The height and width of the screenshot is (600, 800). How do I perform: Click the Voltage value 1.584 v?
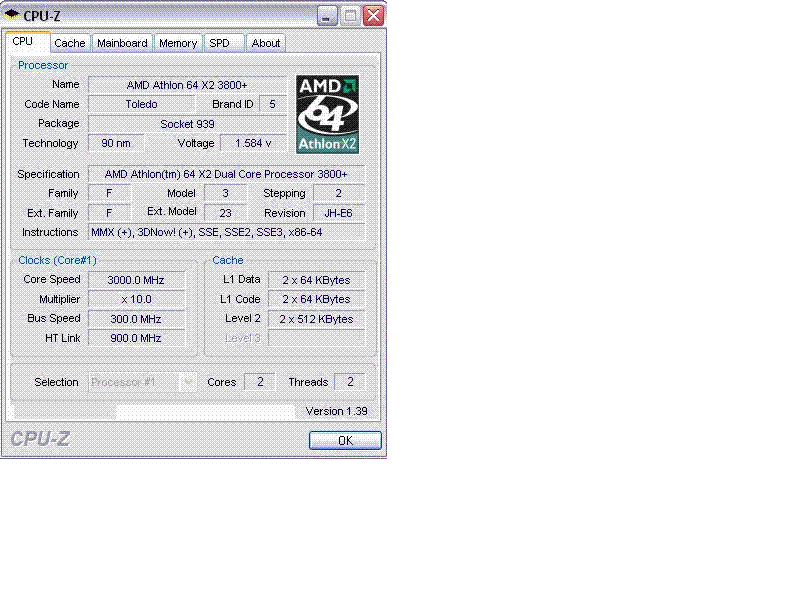click(254, 143)
